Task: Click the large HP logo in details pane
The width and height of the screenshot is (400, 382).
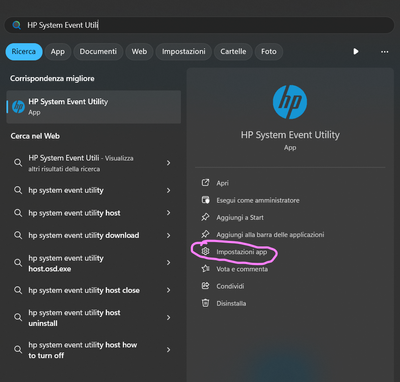Action: [290, 102]
